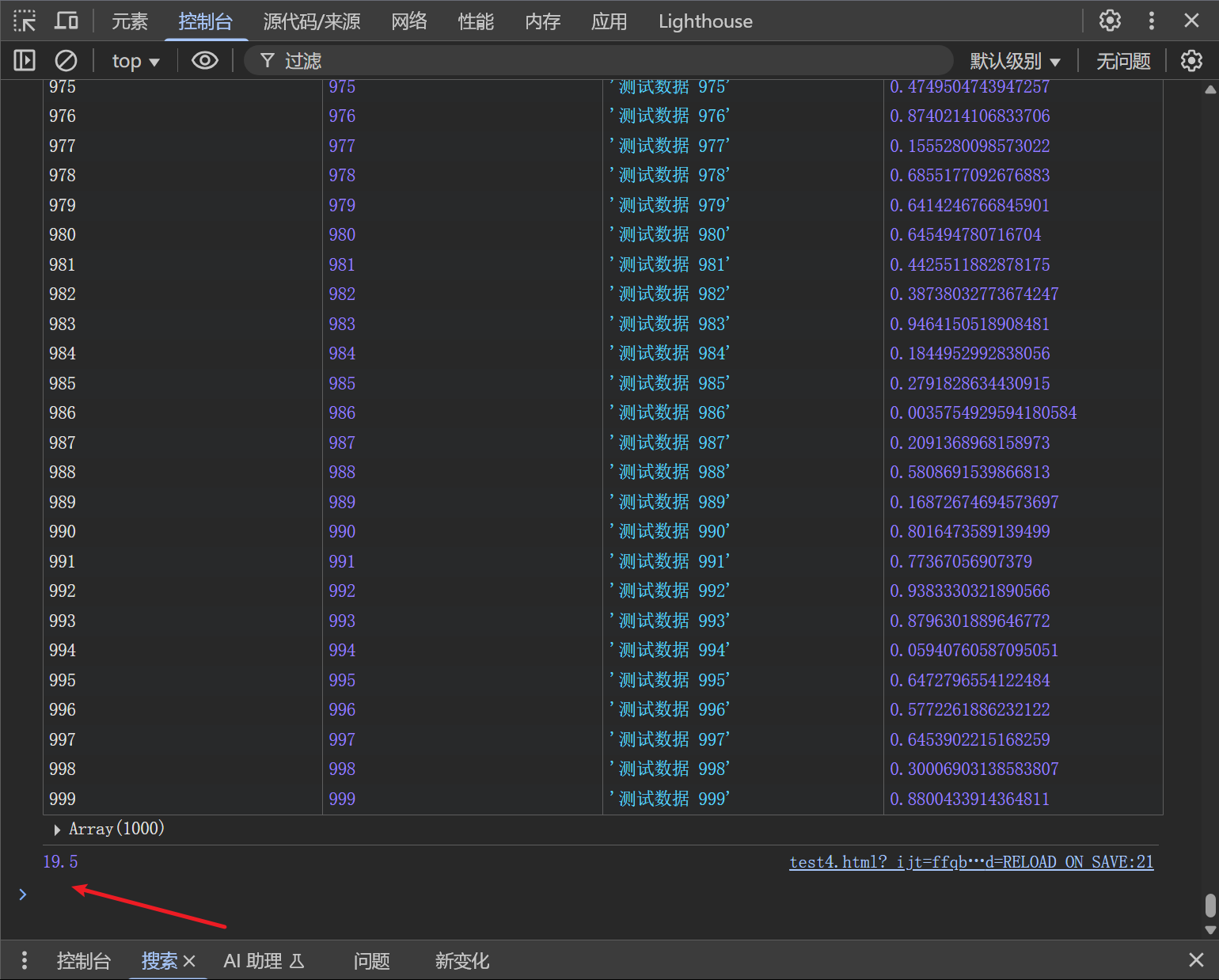The width and height of the screenshot is (1219, 980).
Task: Open the three-dot customize DevTools menu
Action: tap(1151, 21)
